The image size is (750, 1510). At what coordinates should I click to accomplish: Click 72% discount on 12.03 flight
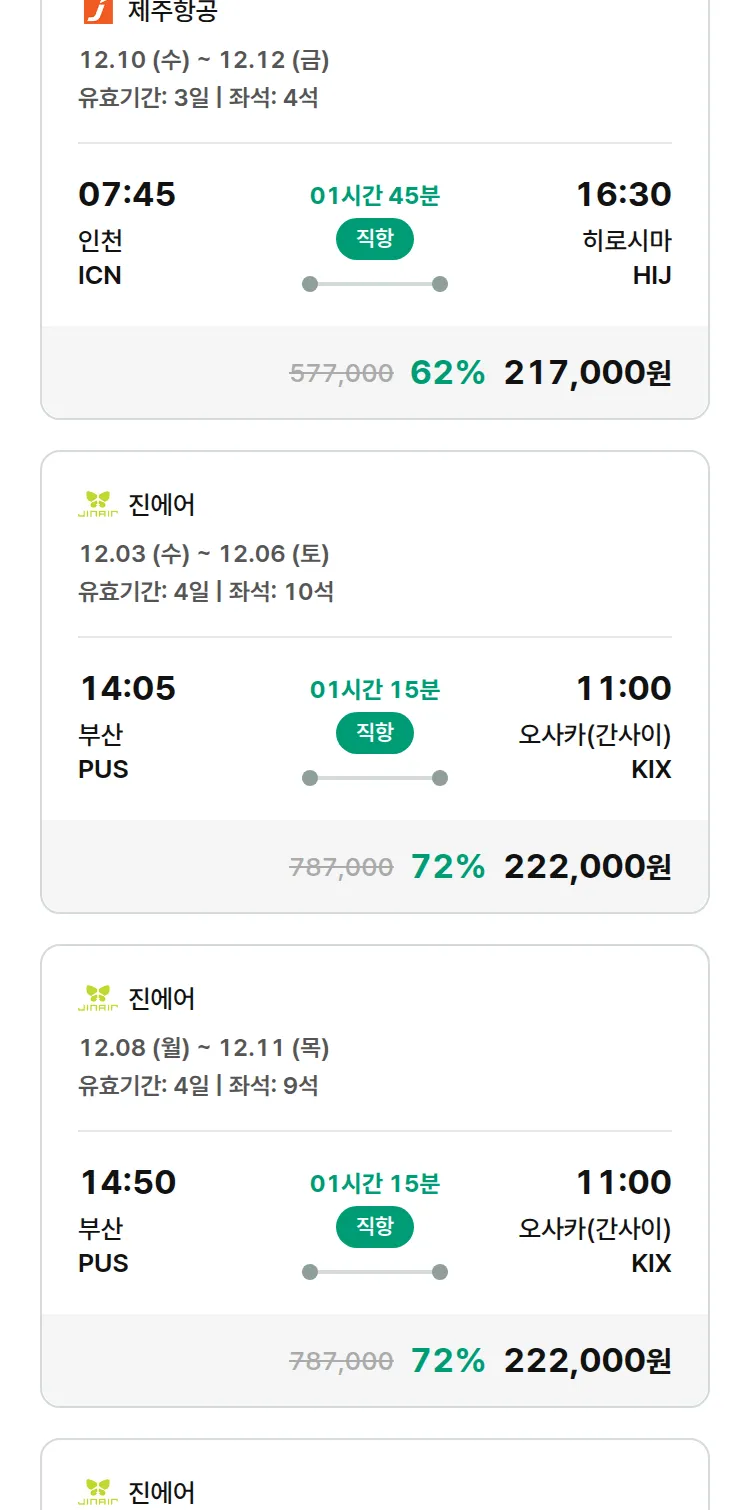click(447, 867)
